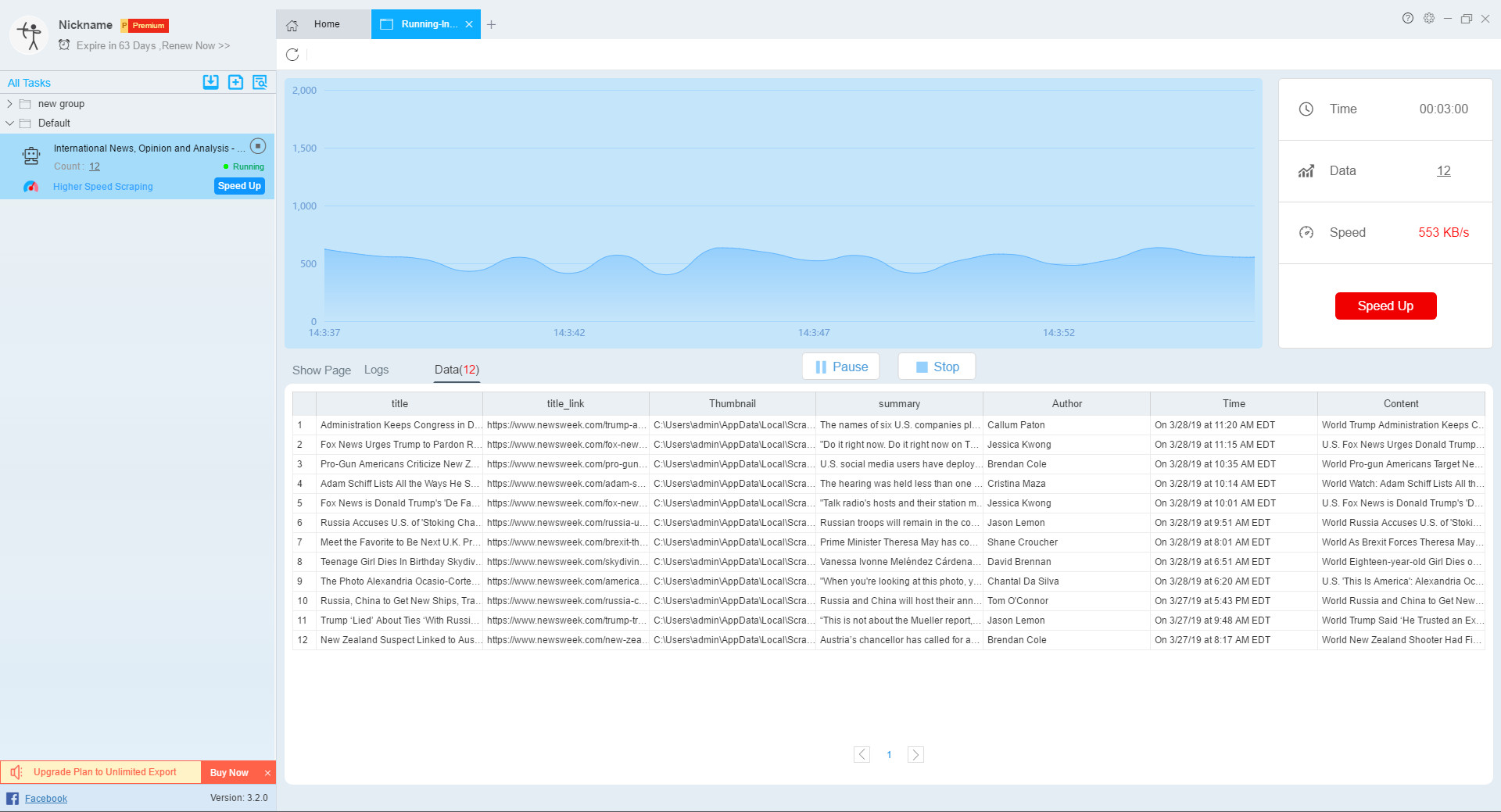Screen dimensions: 1501x812
Task: Go to previous data page
Action: [x=862, y=755]
